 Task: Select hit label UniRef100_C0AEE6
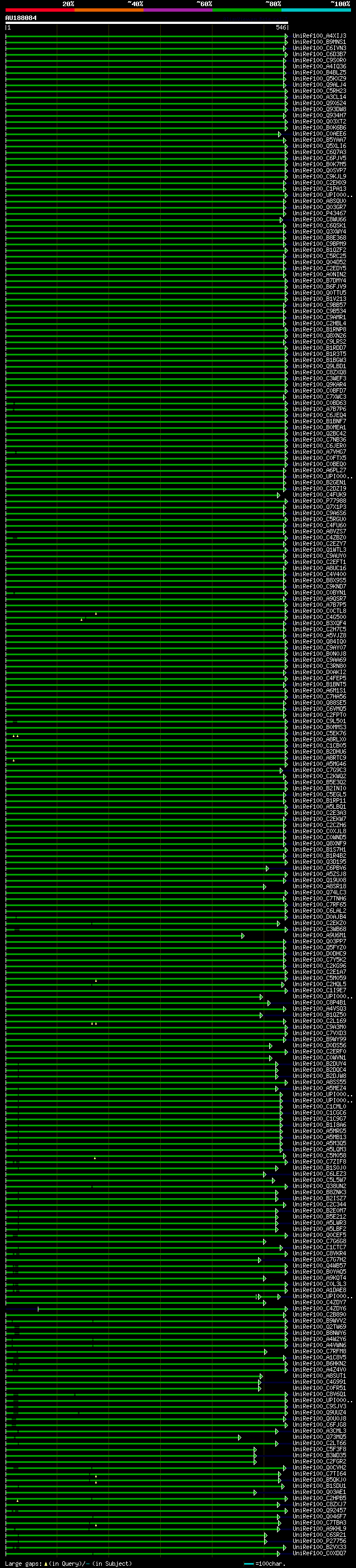click(x=319, y=134)
